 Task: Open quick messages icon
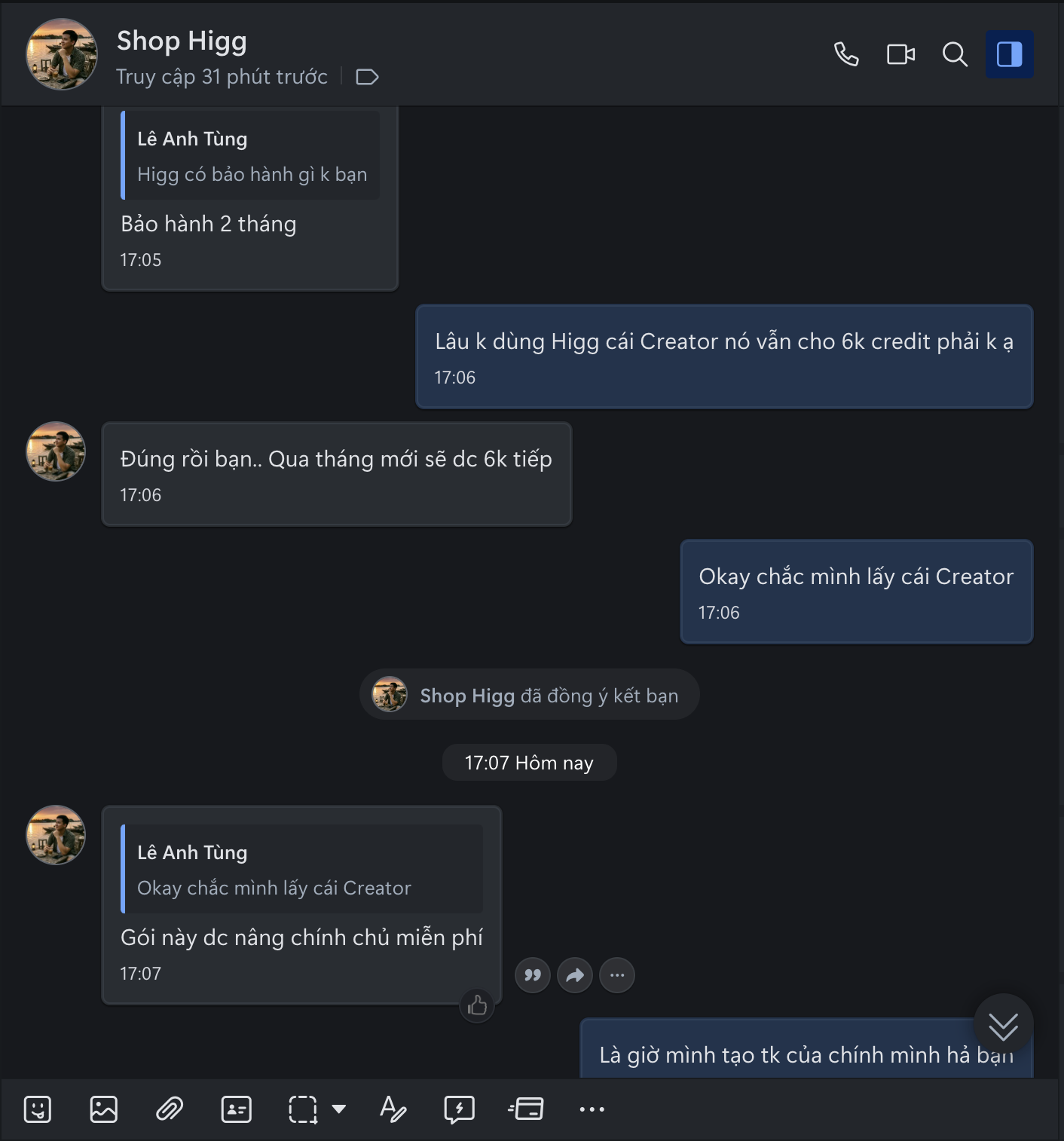click(x=459, y=1109)
